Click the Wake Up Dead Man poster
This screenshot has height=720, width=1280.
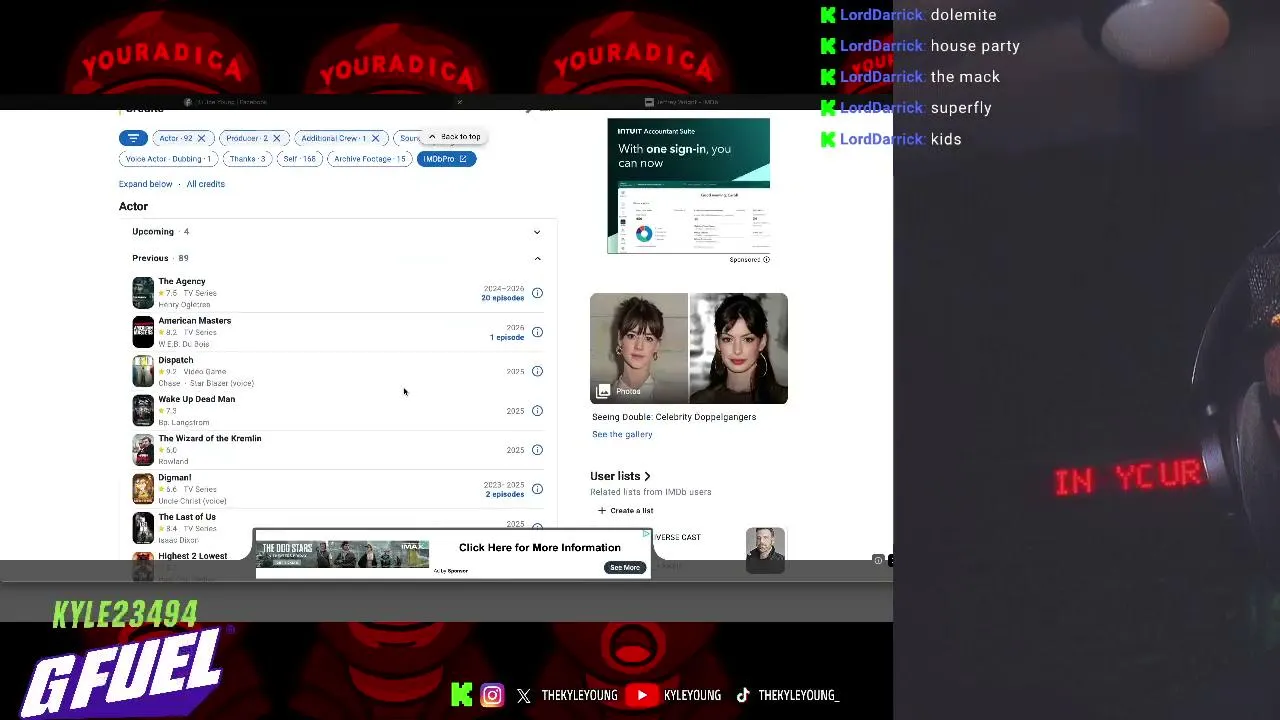coord(143,410)
